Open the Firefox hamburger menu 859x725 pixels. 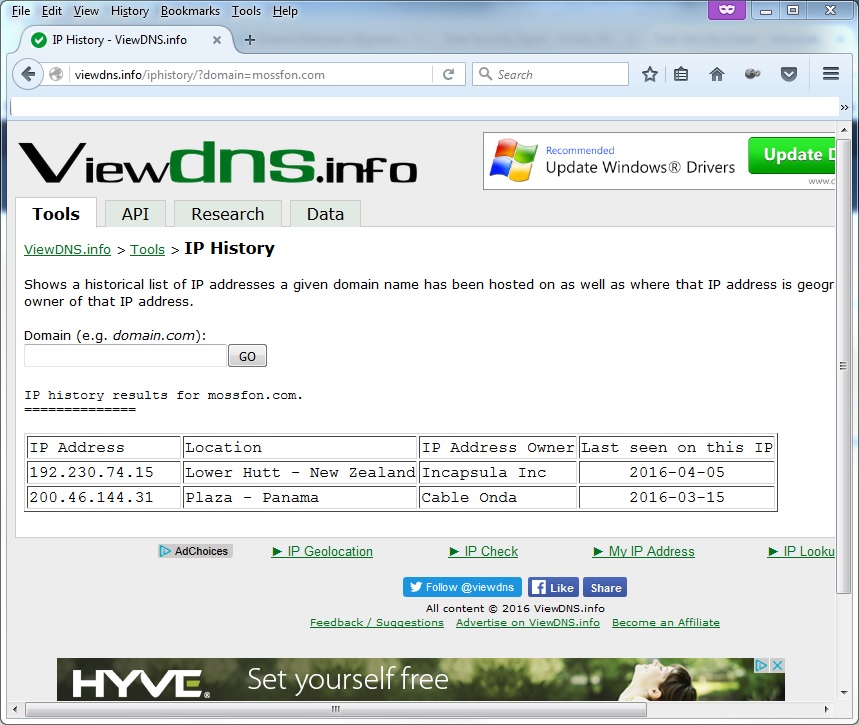(830, 74)
